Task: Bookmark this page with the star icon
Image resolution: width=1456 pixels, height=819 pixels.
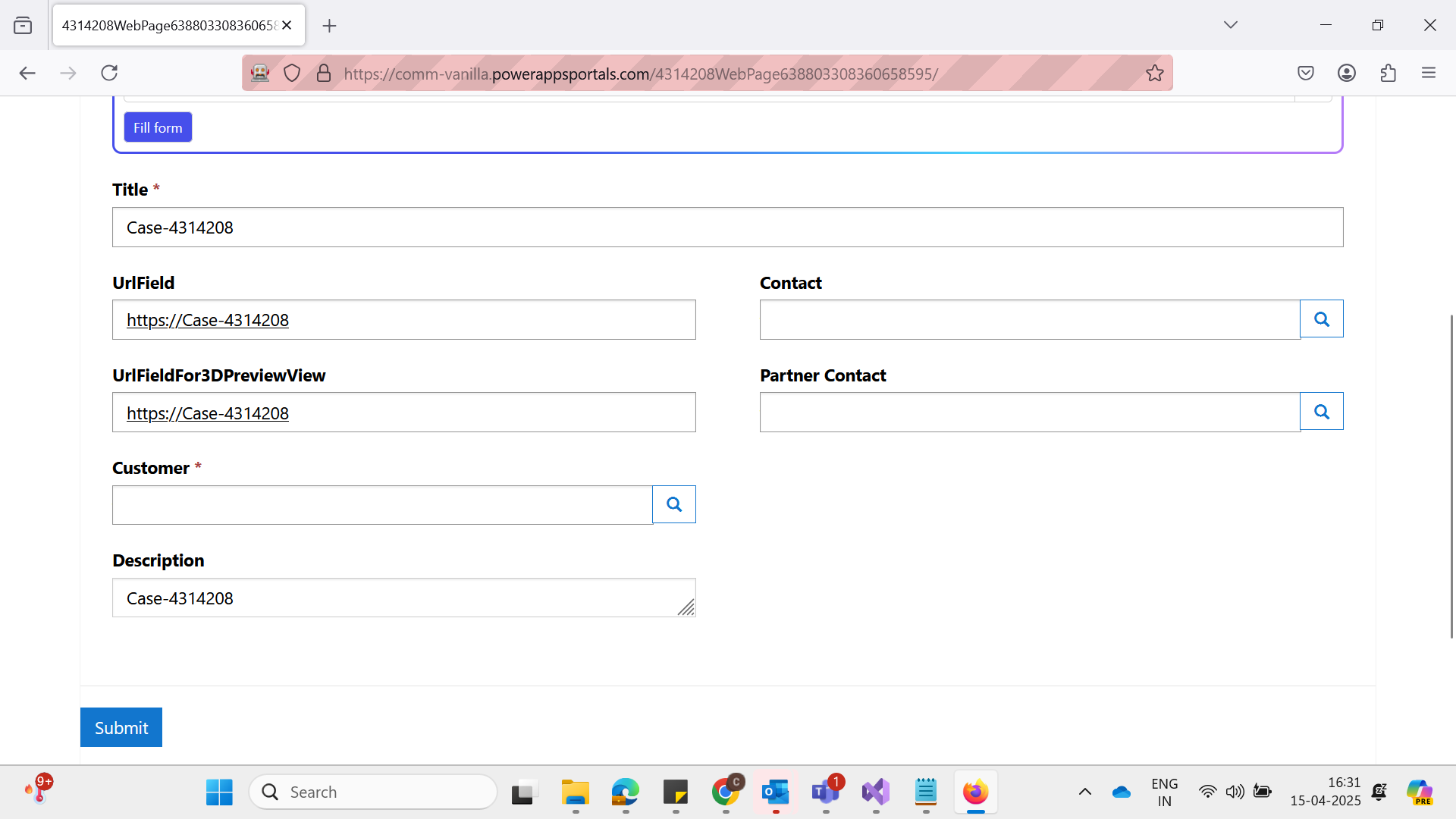Action: pyautogui.click(x=1154, y=73)
